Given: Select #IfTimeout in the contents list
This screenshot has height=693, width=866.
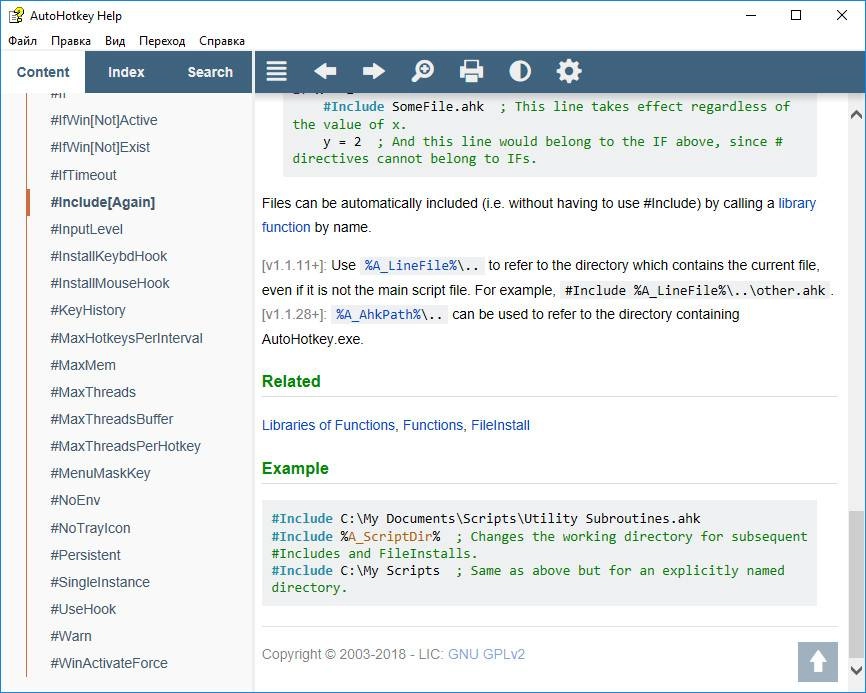Looking at the screenshot, I should point(83,175).
